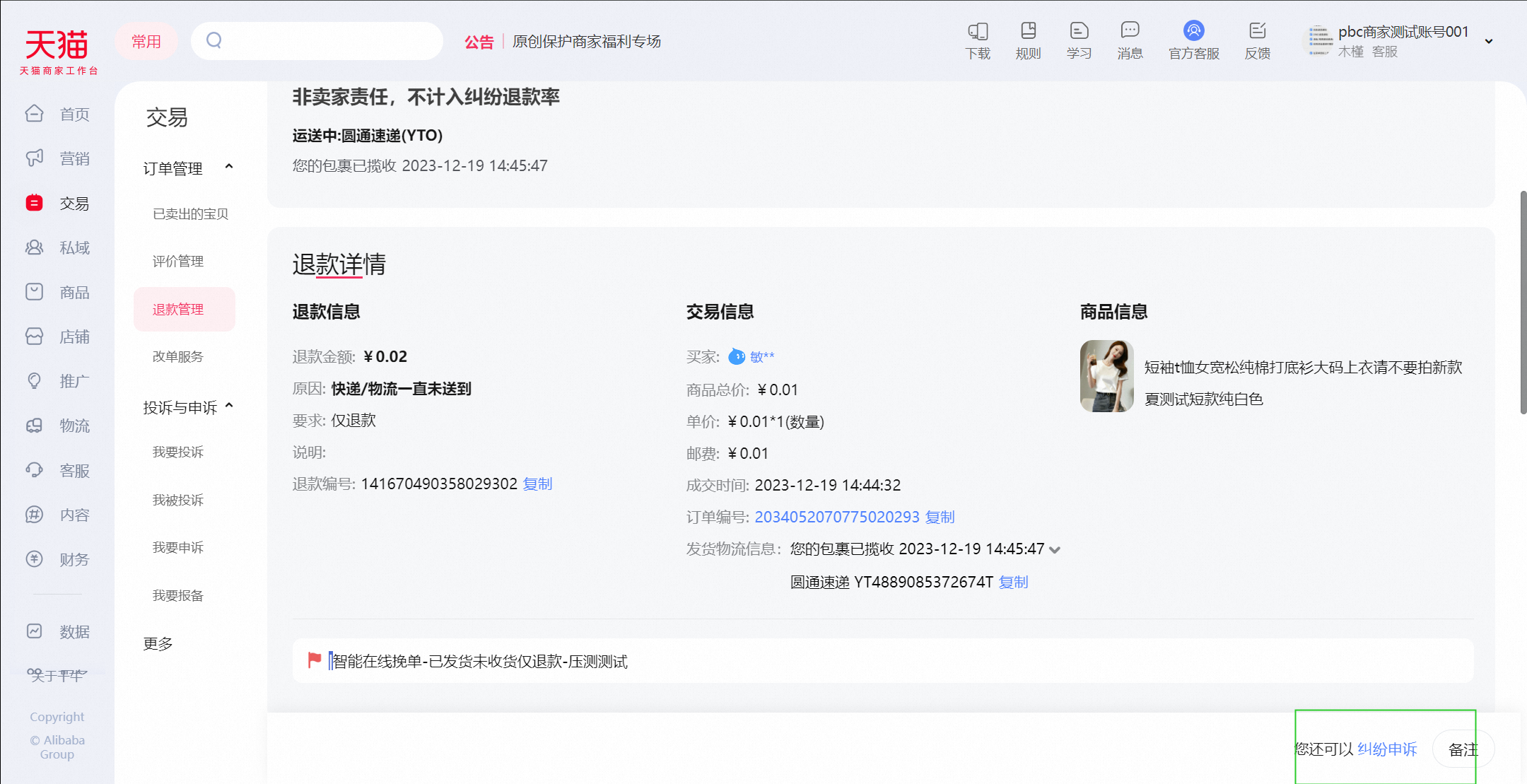Open 我被投诉 menu item
The width and height of the screenshot is (1527, 784).
tap(178, 500)
